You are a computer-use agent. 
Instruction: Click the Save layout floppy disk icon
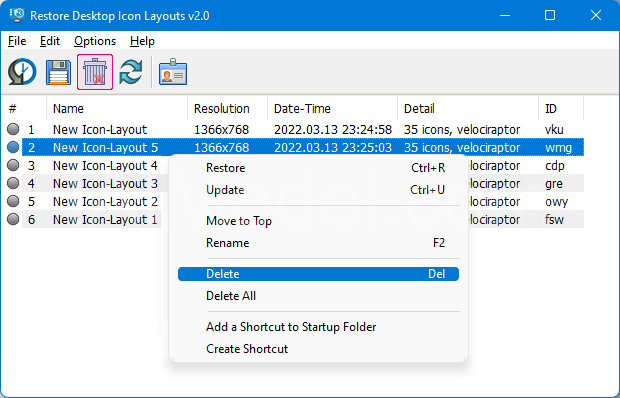59,72
